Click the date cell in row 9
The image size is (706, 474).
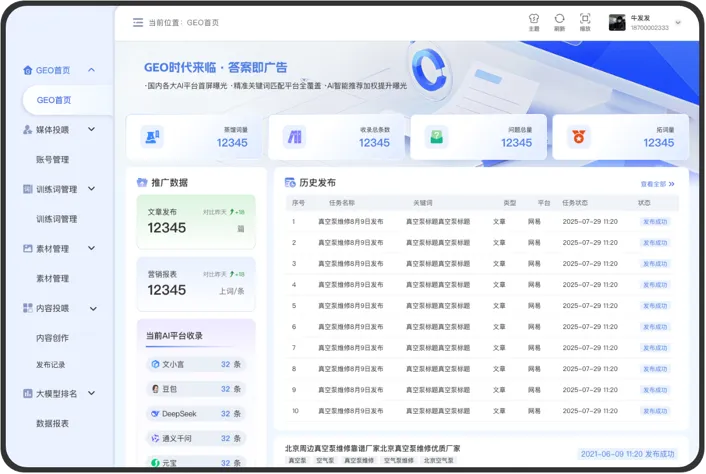click(x=590, y=390)
